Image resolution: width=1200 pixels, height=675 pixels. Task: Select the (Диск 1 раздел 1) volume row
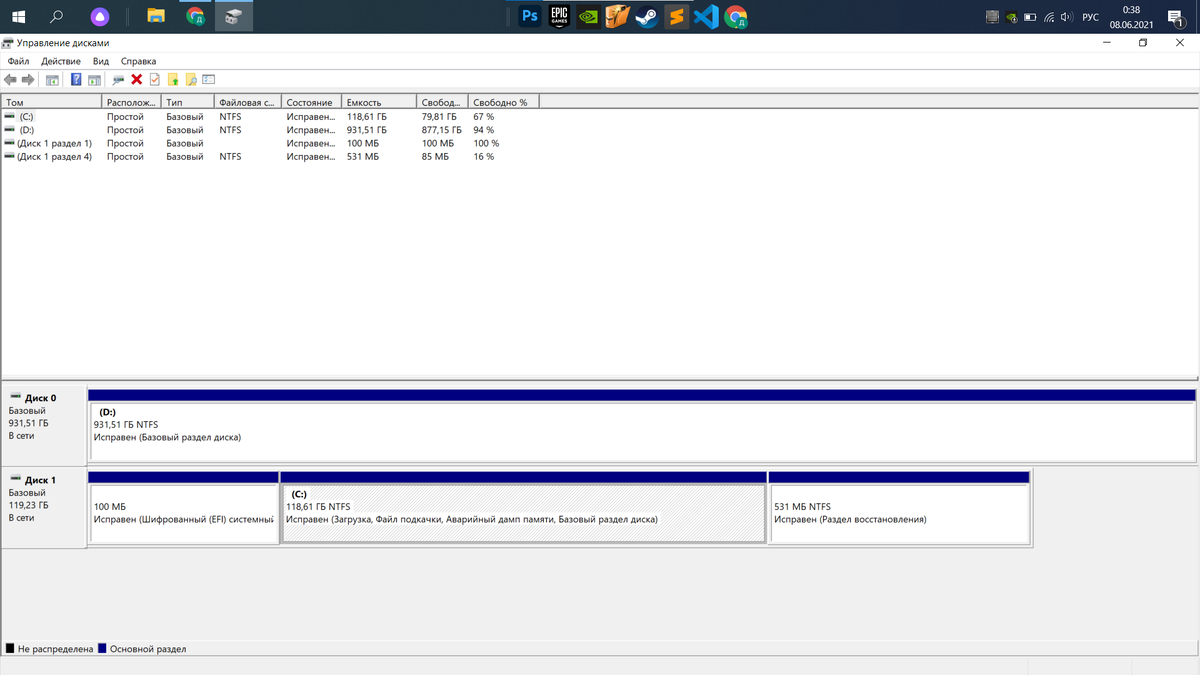[x=270, y=143]
